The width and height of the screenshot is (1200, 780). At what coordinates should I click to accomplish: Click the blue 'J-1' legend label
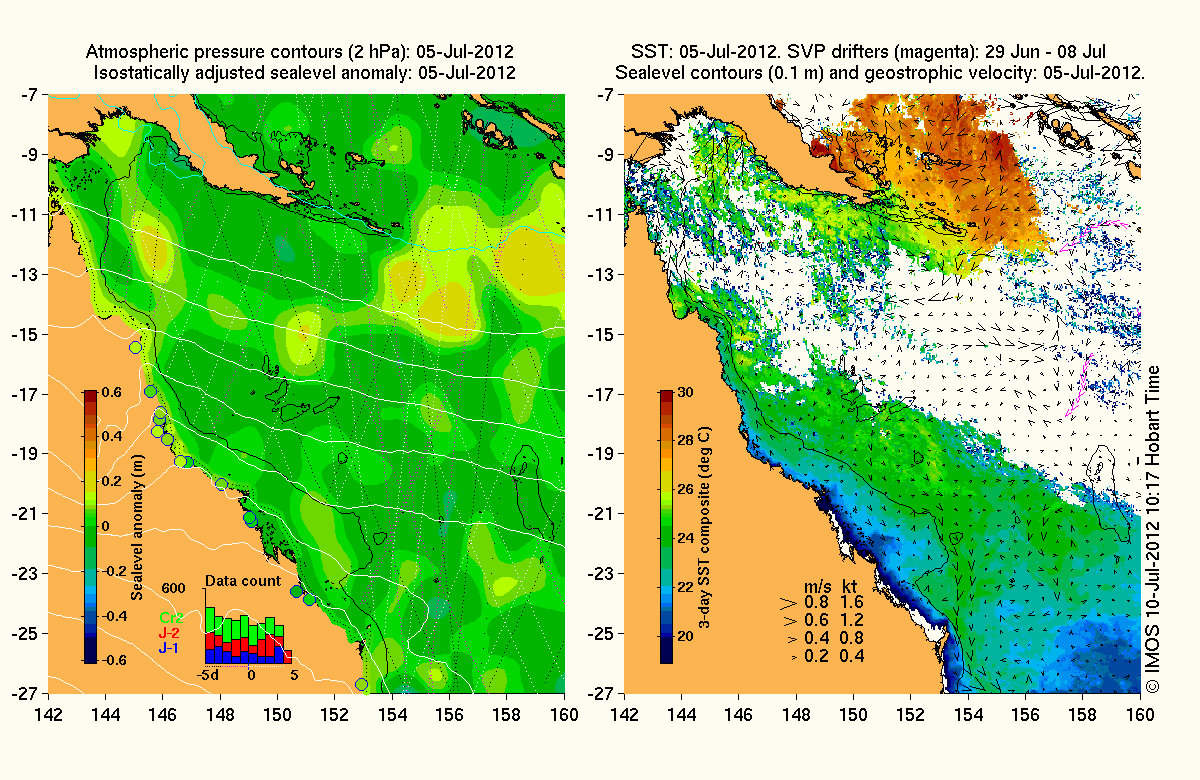170,648
